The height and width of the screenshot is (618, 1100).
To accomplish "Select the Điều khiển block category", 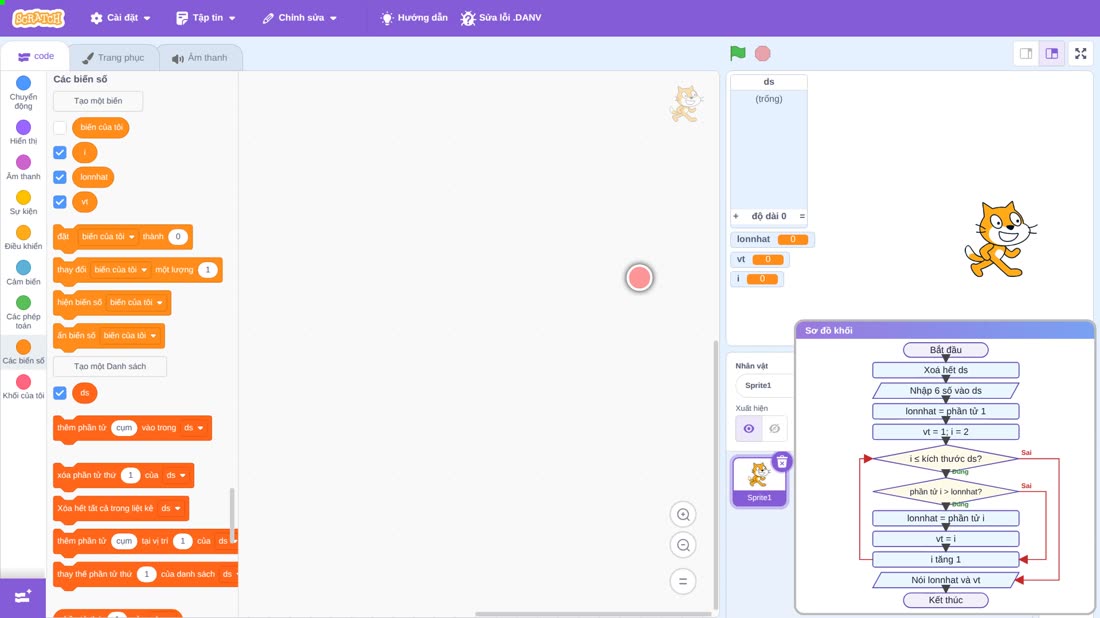I will click(23, 237).
